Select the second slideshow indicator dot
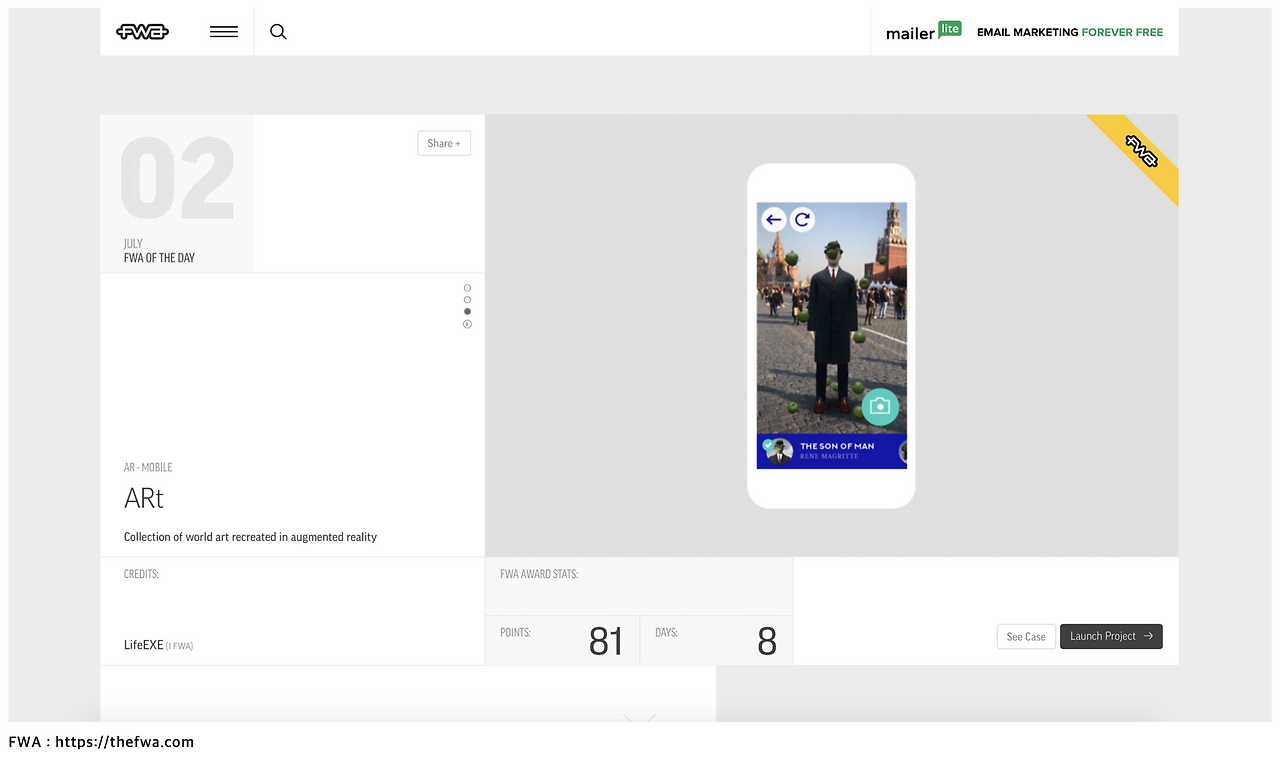 pyautogui.click(x=467, y=299)
